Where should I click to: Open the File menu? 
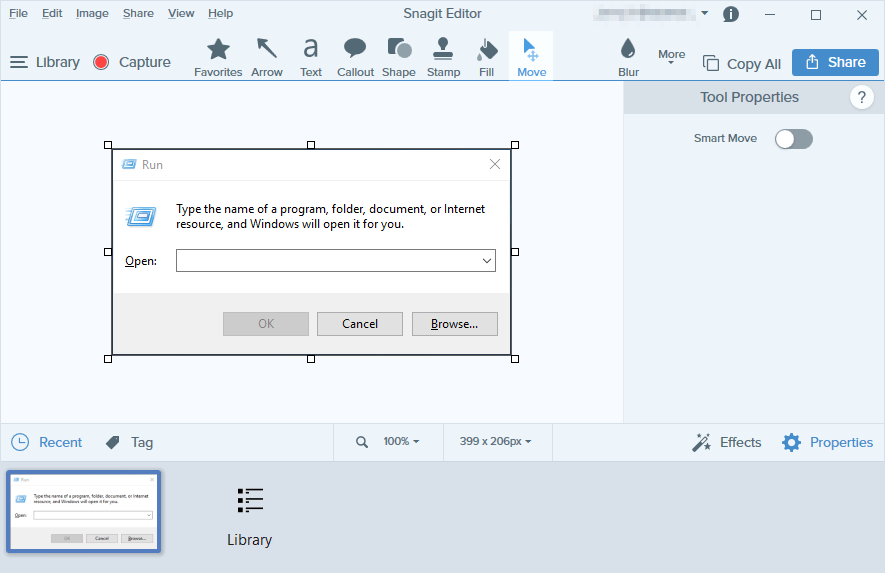click(x=18, y=13)
